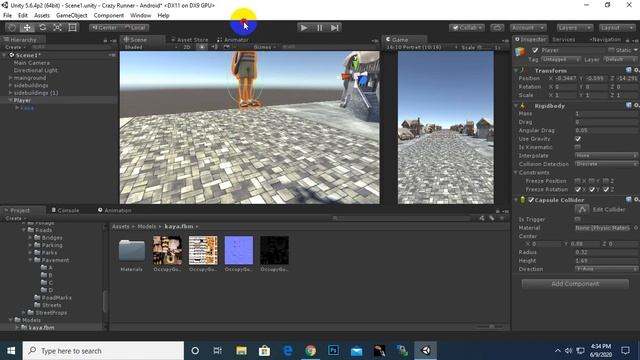The width and height of the screenshot is (640, 360).
Task: Open the Account dropdown
Action: coord(528,28)
